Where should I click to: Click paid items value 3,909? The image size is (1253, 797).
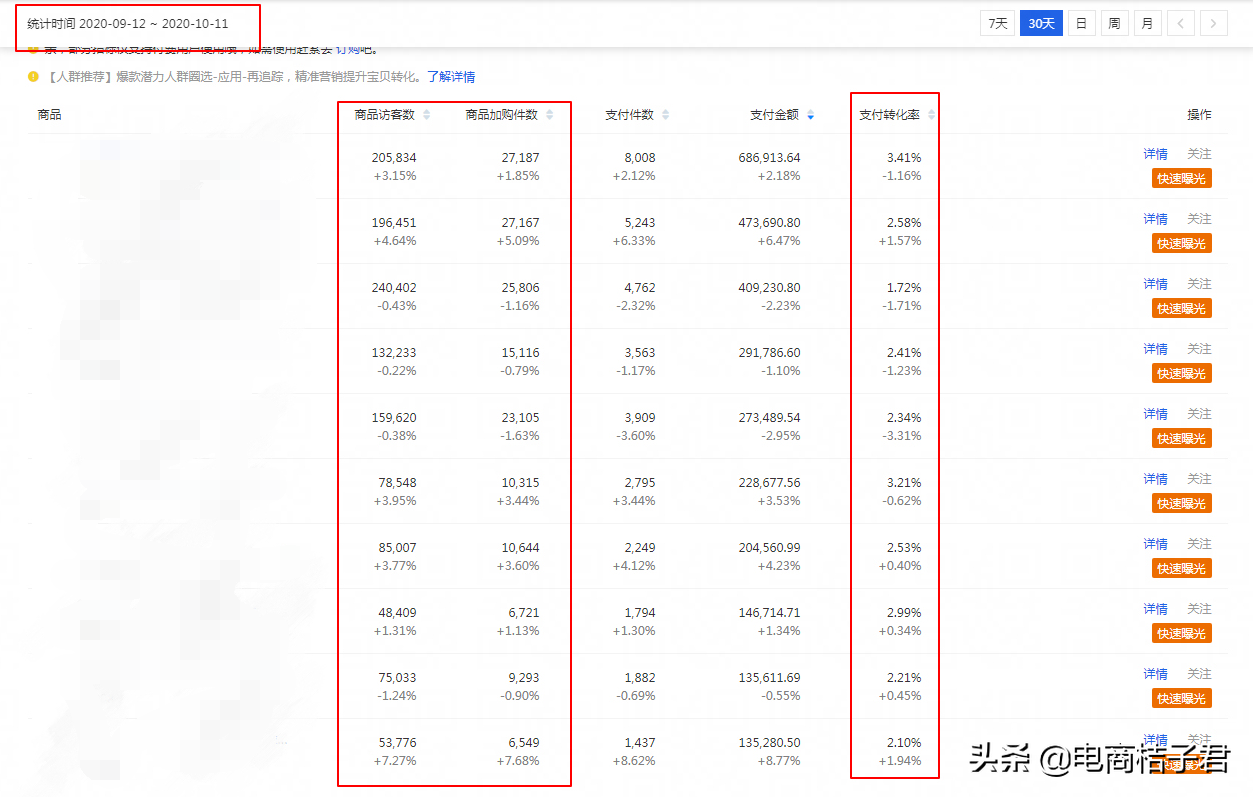[640, 418]
